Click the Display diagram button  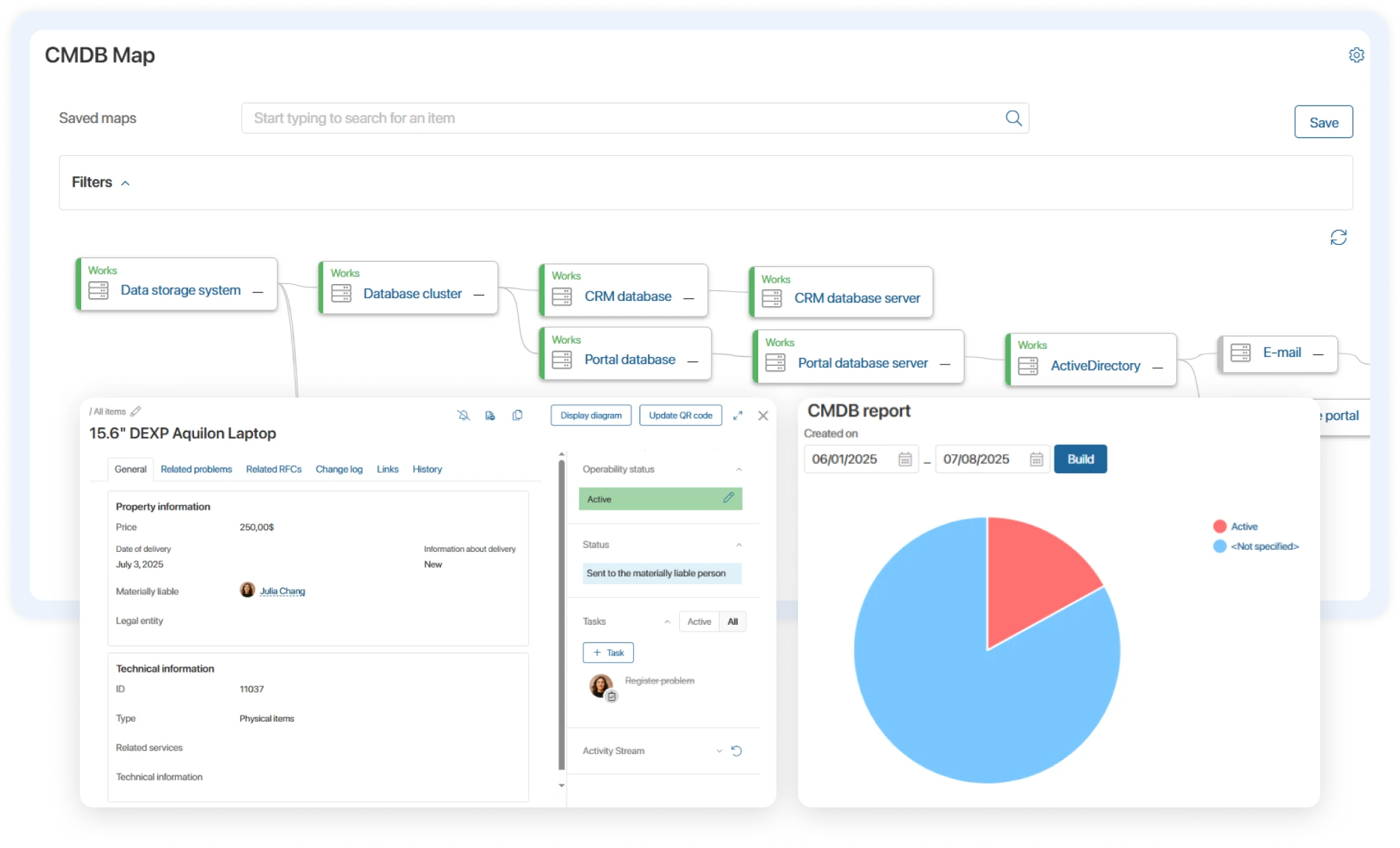point(590,415)
